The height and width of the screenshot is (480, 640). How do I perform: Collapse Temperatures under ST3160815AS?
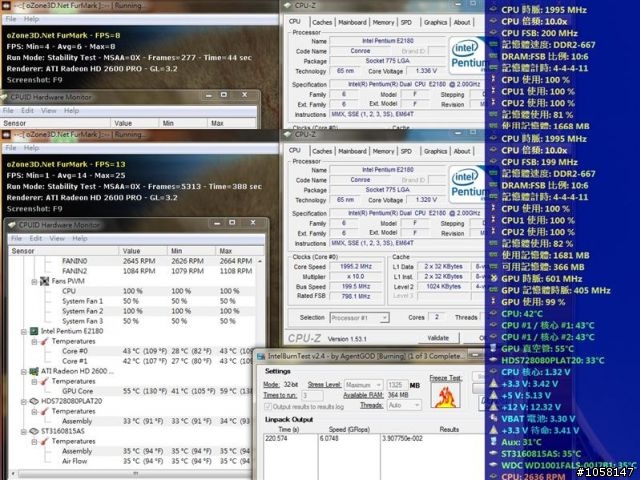tap(34, 442)
